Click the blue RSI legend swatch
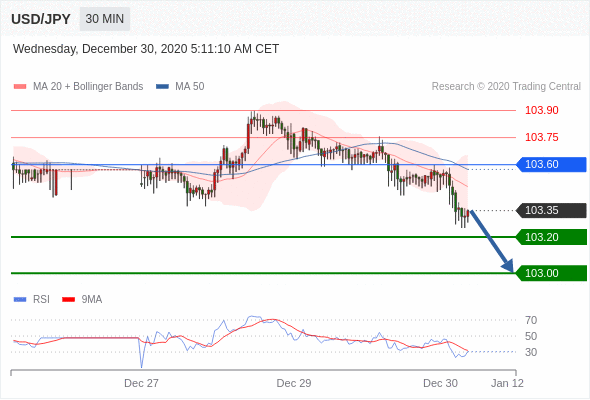 click(x=20, y=300)
